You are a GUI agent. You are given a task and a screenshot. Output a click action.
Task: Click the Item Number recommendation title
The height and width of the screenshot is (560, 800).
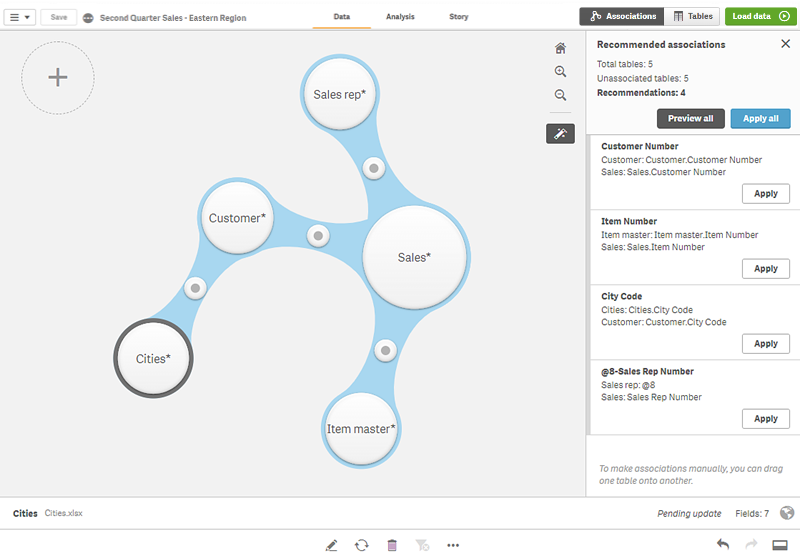(x=629, y=221)
